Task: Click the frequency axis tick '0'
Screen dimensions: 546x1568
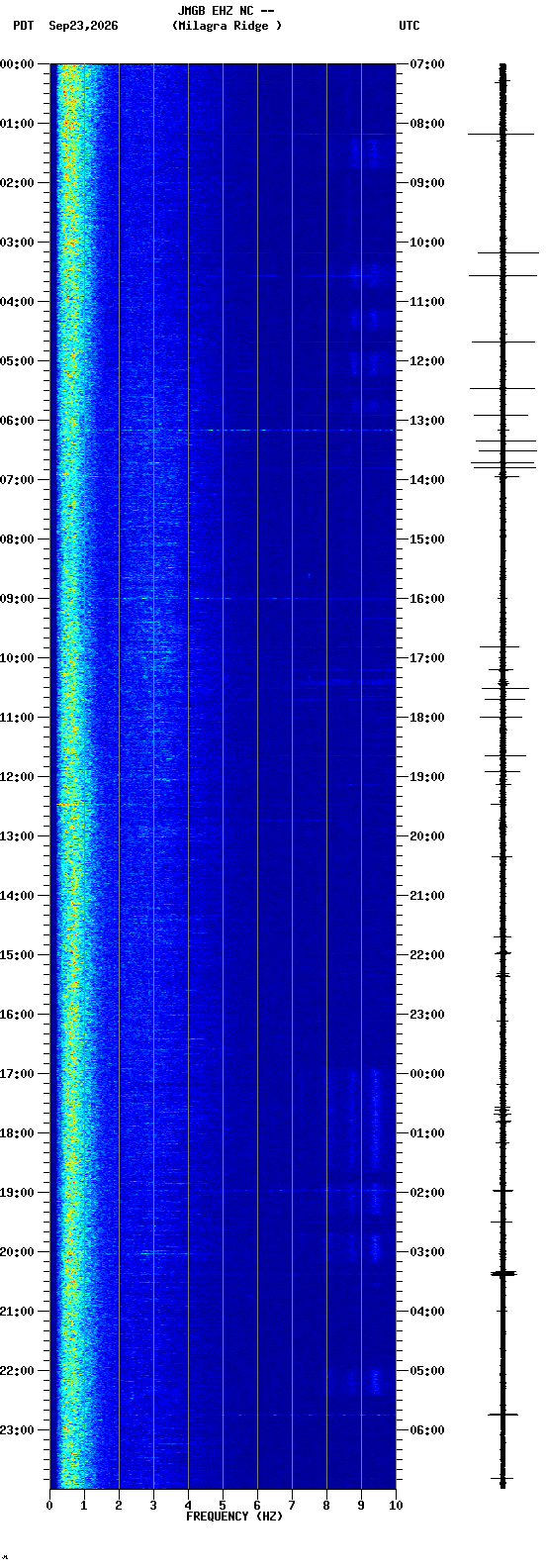Action: 49,1506
